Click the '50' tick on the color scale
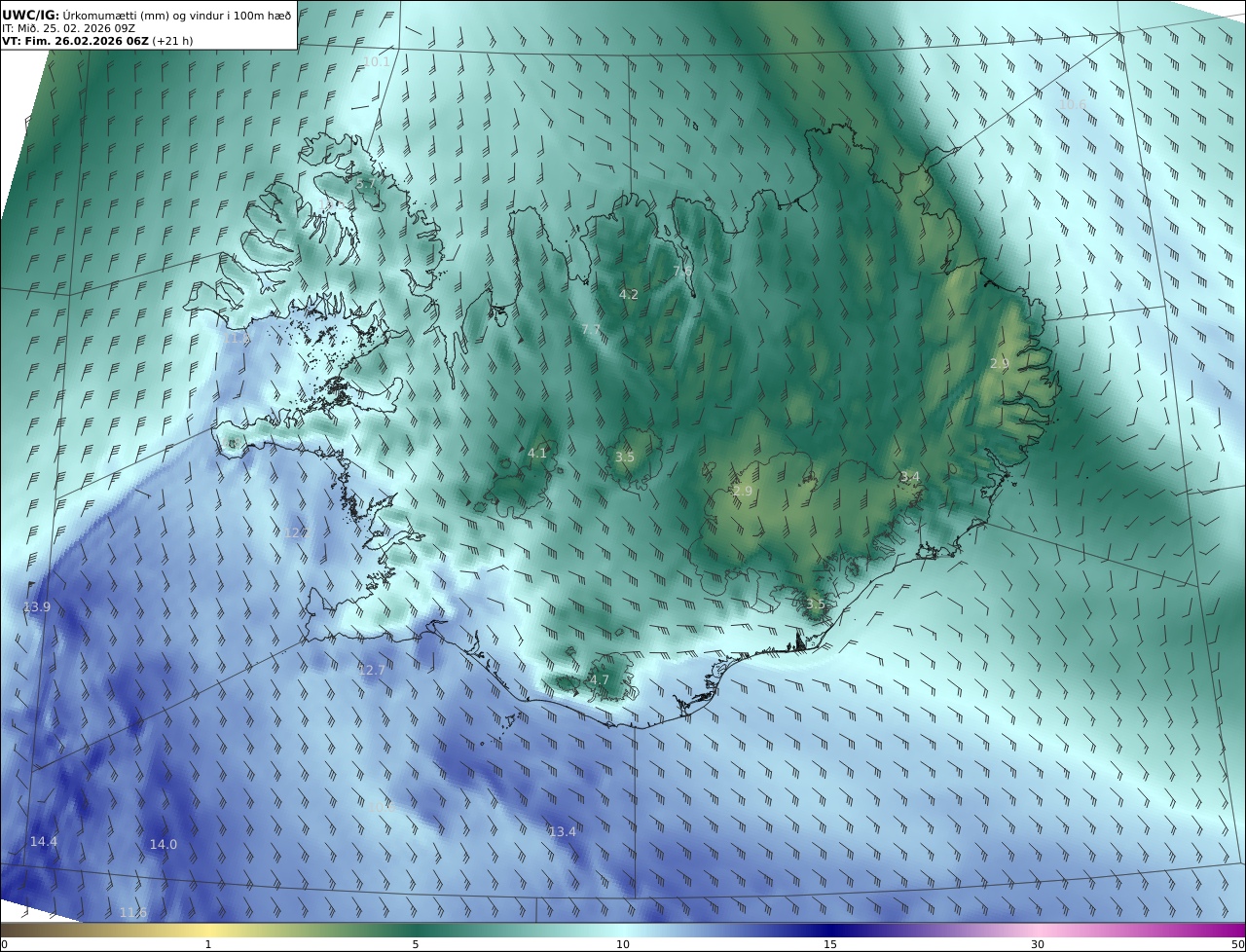The height and width of the screenshot is (952, 1246). [1238, 945]
